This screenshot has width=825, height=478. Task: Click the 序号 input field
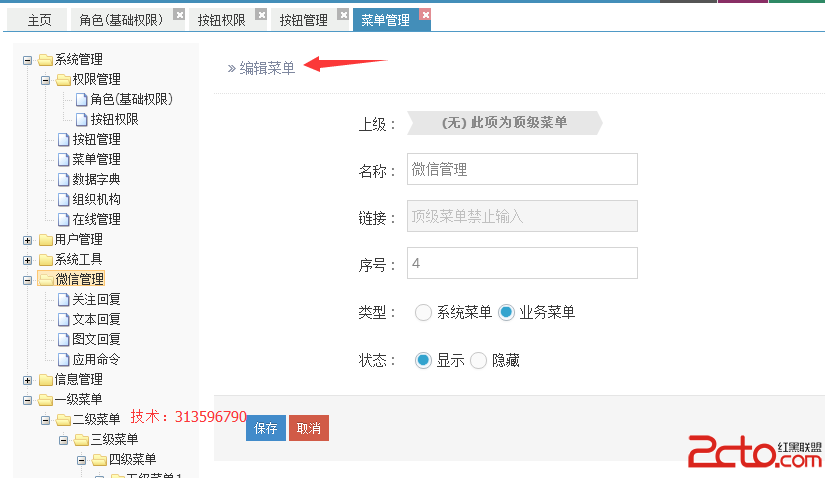[522, 263]
